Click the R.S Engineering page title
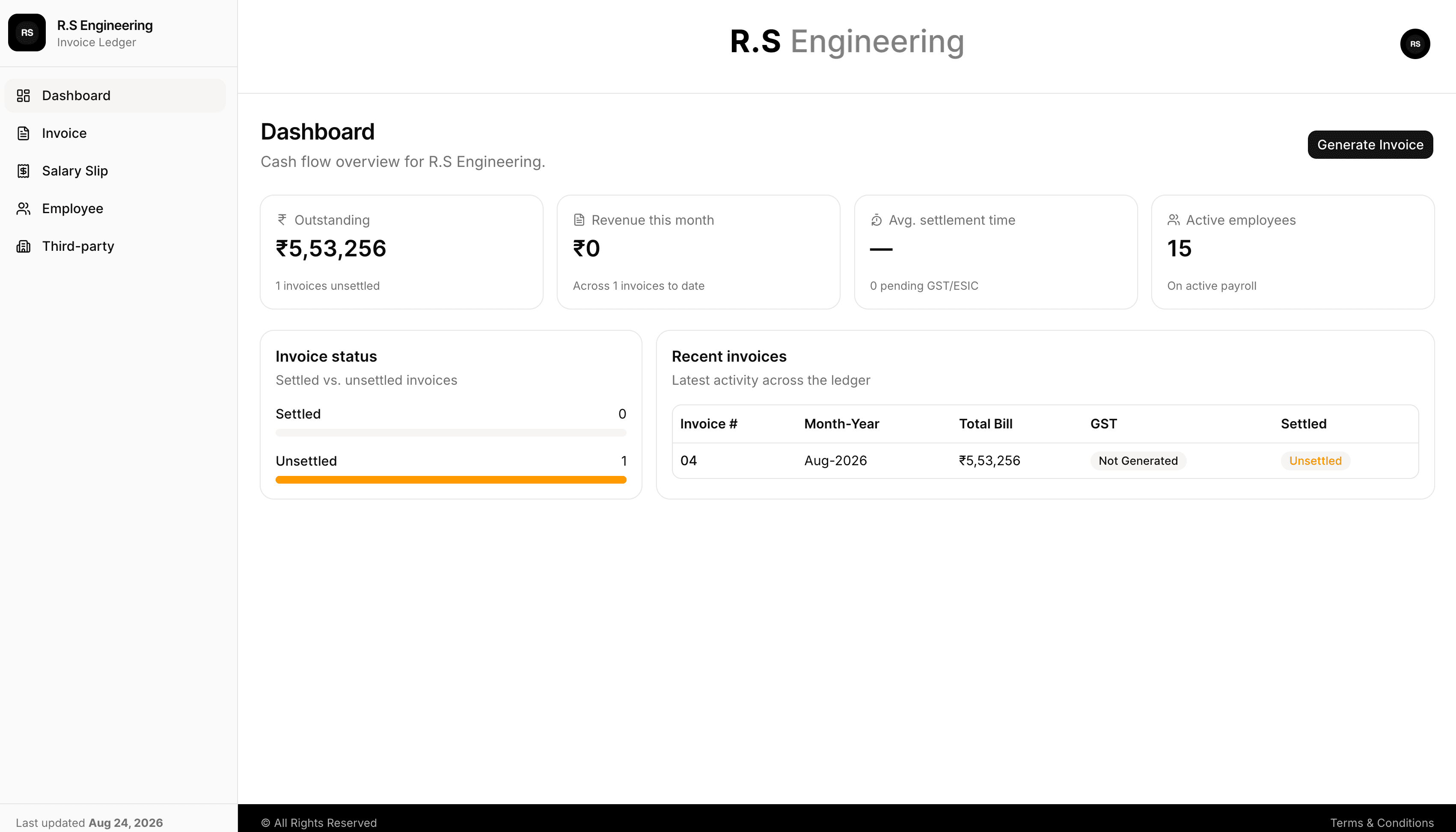 click(847, 42)
